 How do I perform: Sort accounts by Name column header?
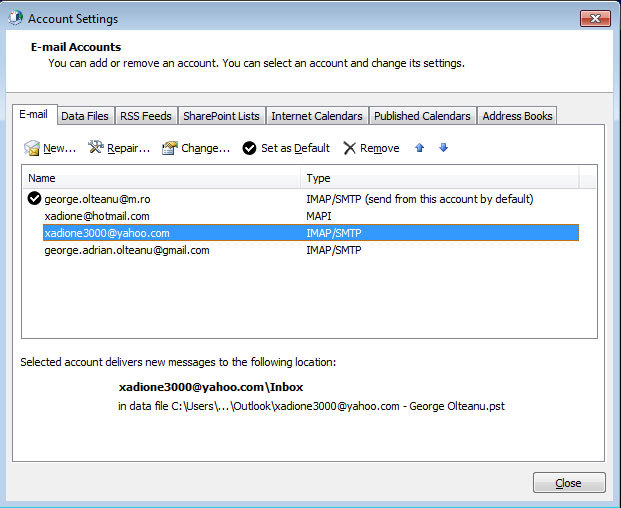162,178
